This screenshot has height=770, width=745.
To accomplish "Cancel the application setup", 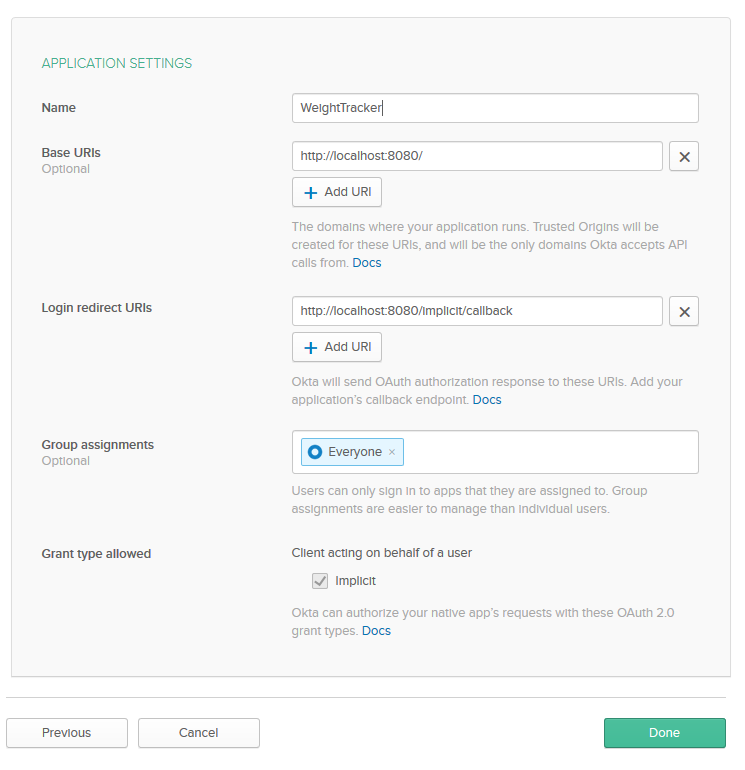I will click(199, 733).
